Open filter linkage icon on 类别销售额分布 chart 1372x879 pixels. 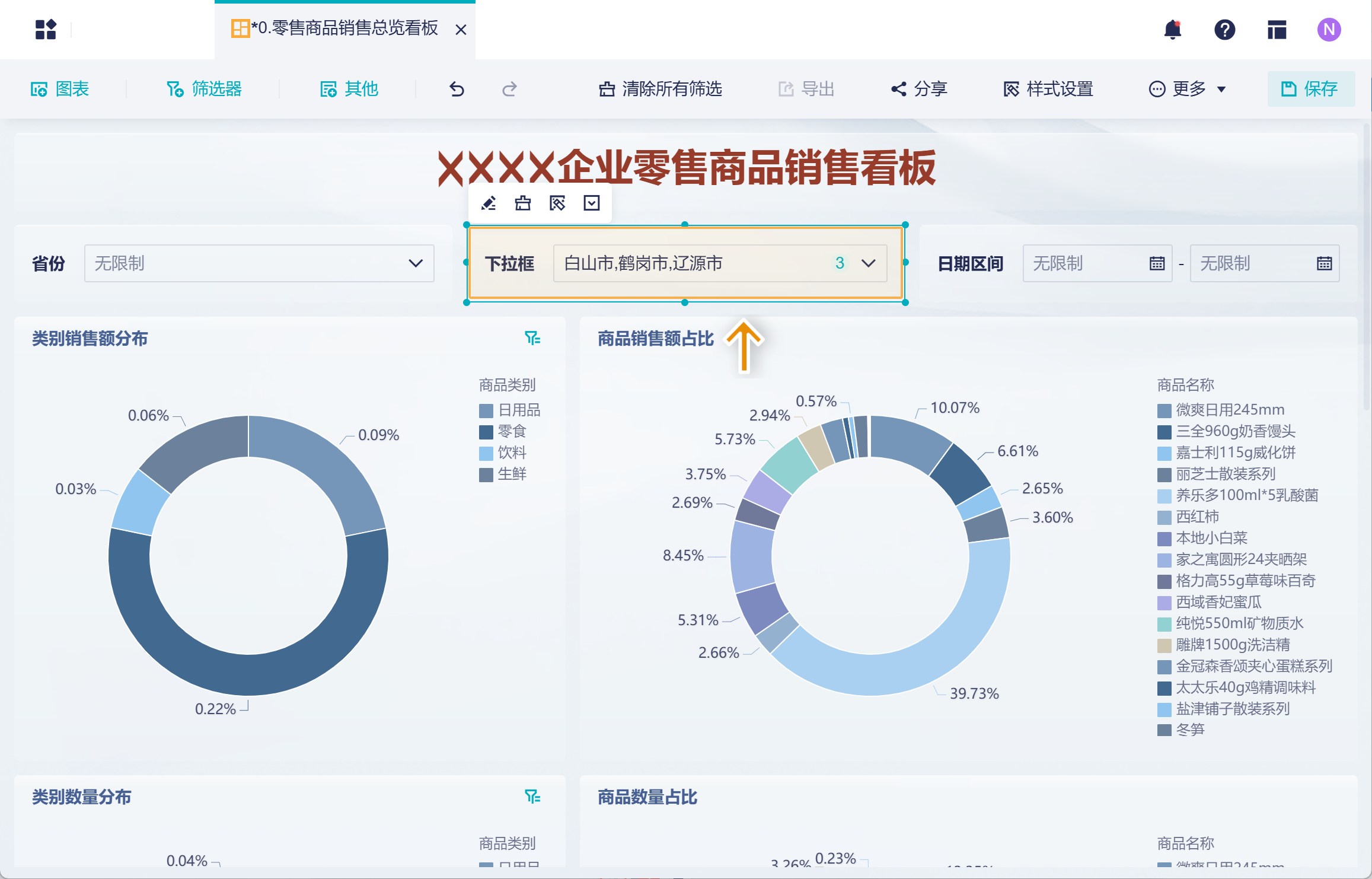click(x=532, y=338)
